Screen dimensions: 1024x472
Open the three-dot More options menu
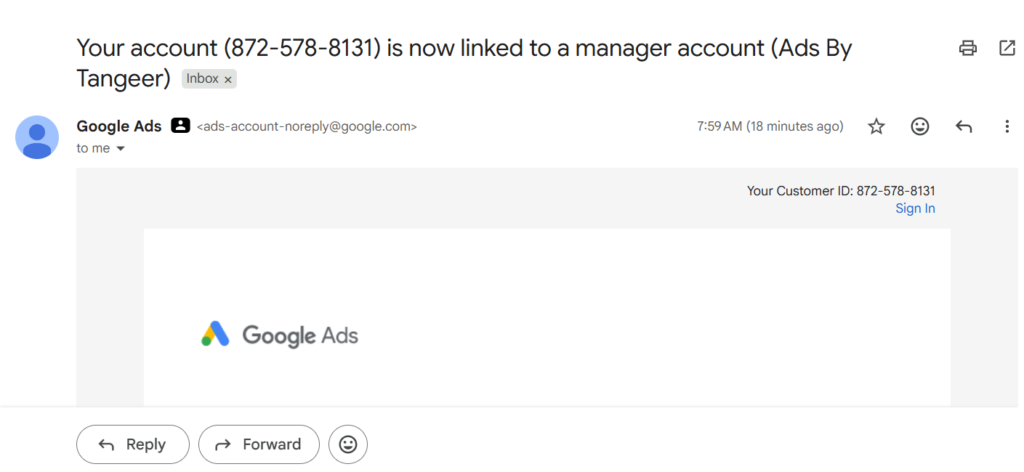click(x=1007, y=127)
